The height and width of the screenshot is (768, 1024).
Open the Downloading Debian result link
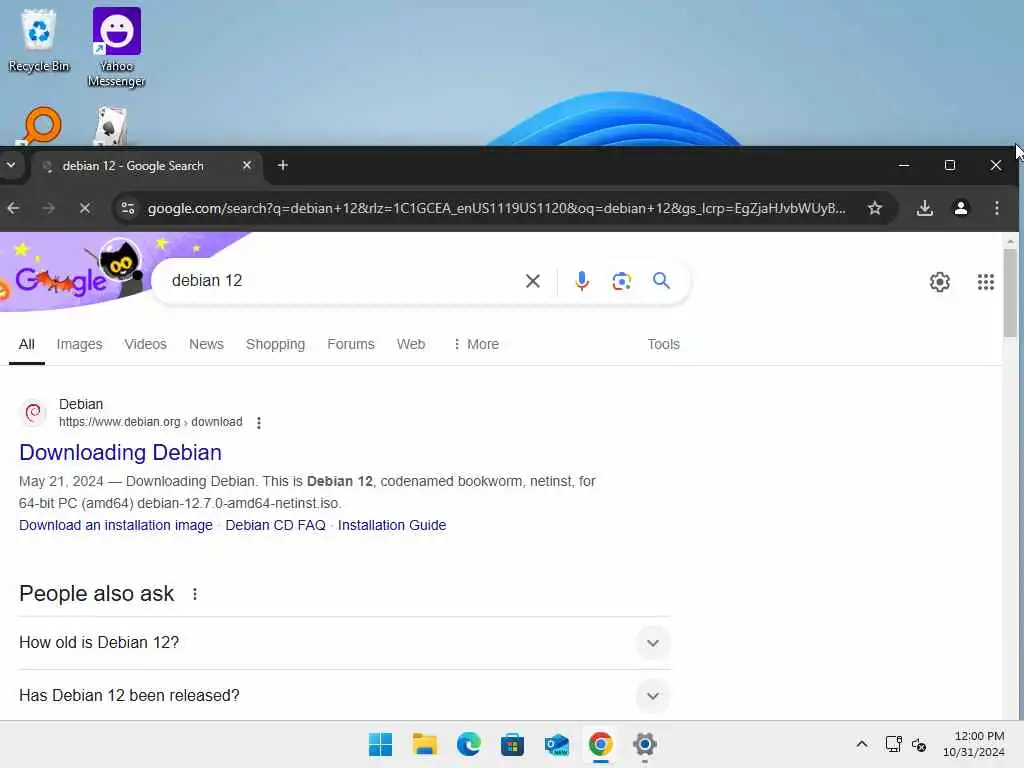click(120, 453)
